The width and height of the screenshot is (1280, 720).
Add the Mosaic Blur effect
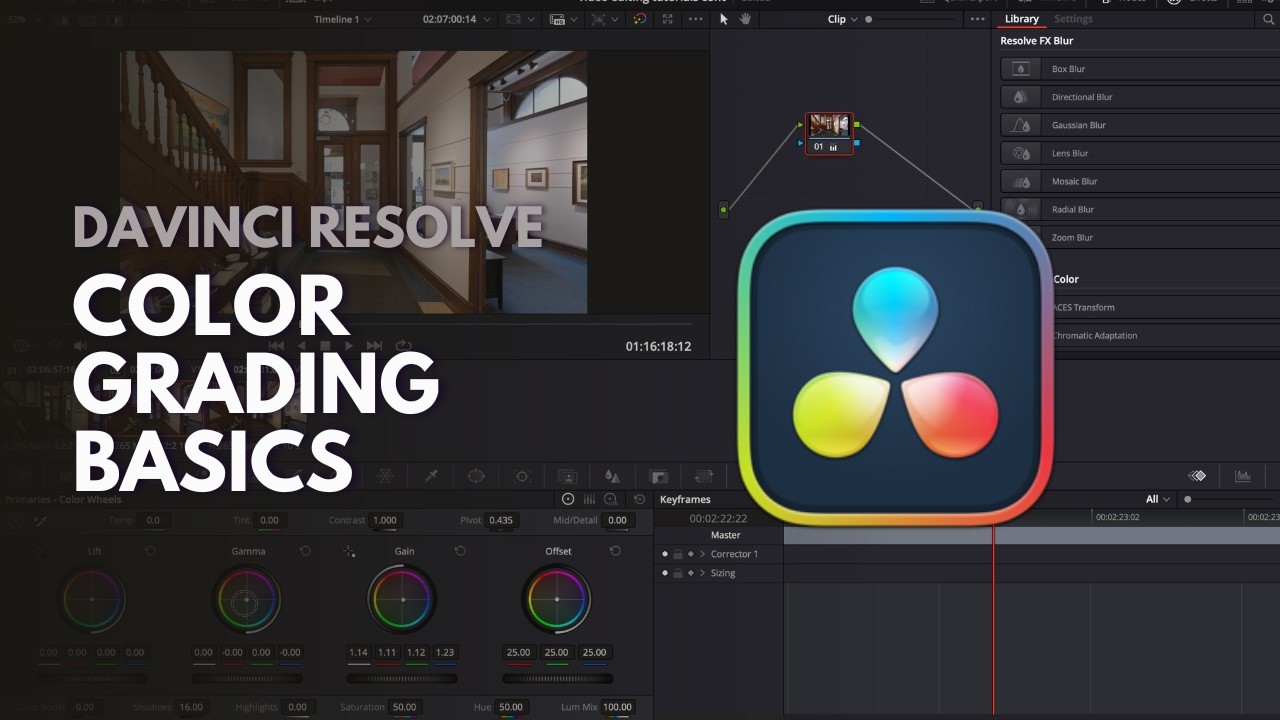coord(1140,181)
